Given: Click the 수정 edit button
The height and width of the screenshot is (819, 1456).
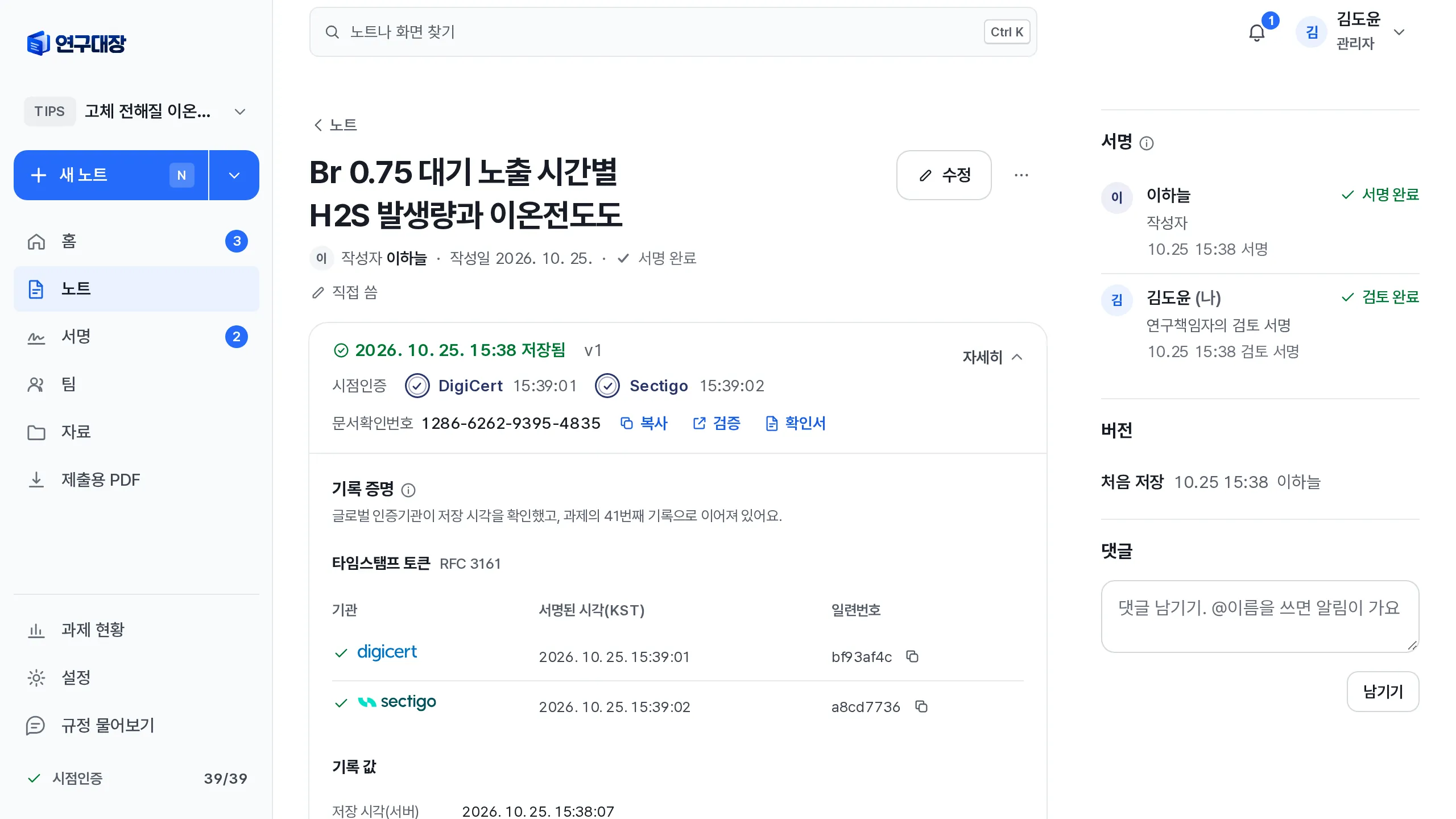Looking at the screenshot, I should (x=944, y=175).
